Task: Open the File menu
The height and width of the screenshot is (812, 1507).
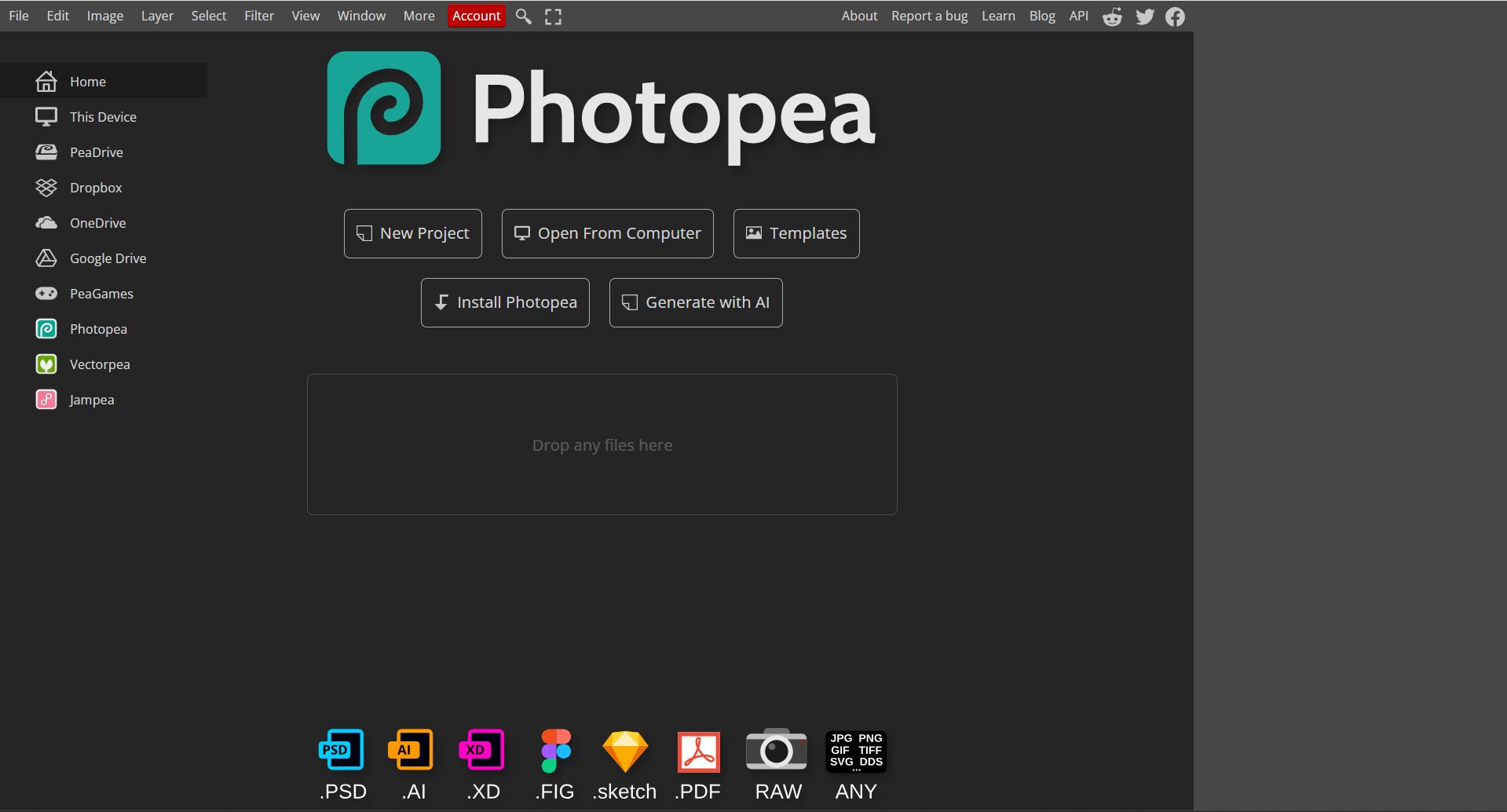Action: pyautogui.click(x=18, y=15)
